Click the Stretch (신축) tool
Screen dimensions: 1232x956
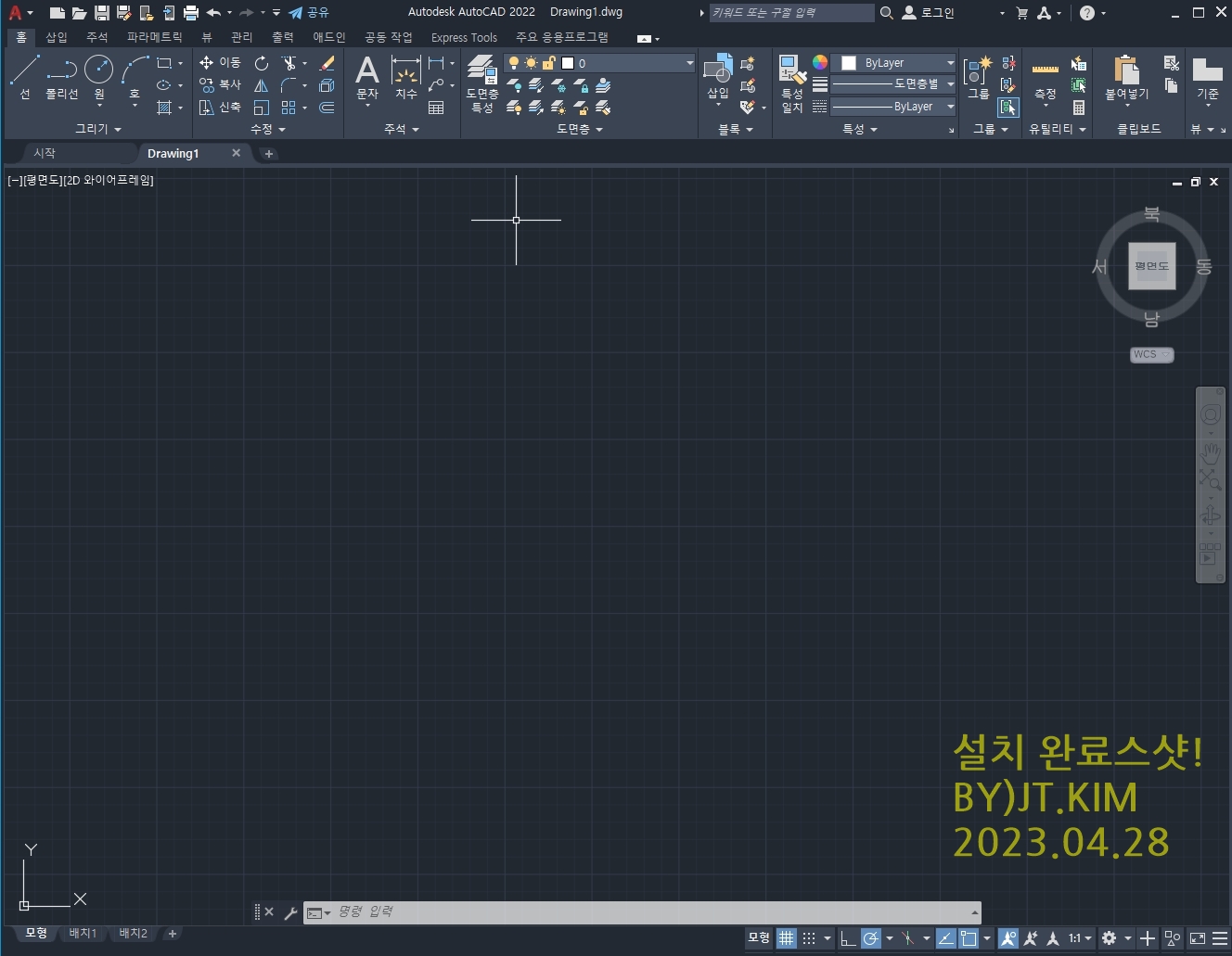tap(220, 107)
